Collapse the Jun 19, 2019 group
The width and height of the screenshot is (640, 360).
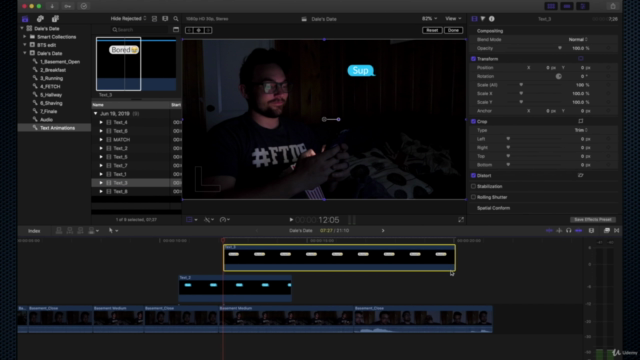pyautogui.click(x=96, y=114)
